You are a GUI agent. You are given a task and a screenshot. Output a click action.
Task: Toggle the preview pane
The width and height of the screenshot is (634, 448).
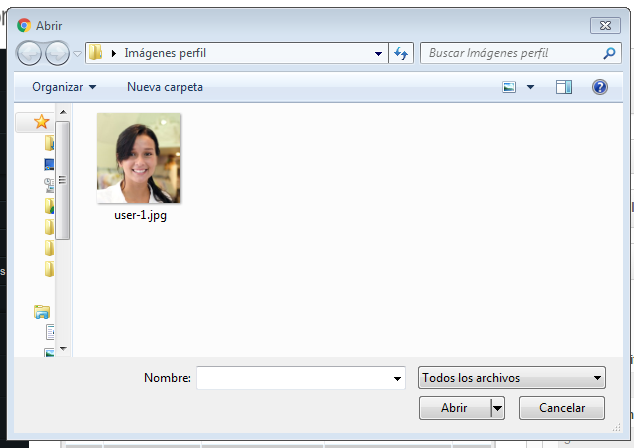pyautogui.click(x=564, y=87)
